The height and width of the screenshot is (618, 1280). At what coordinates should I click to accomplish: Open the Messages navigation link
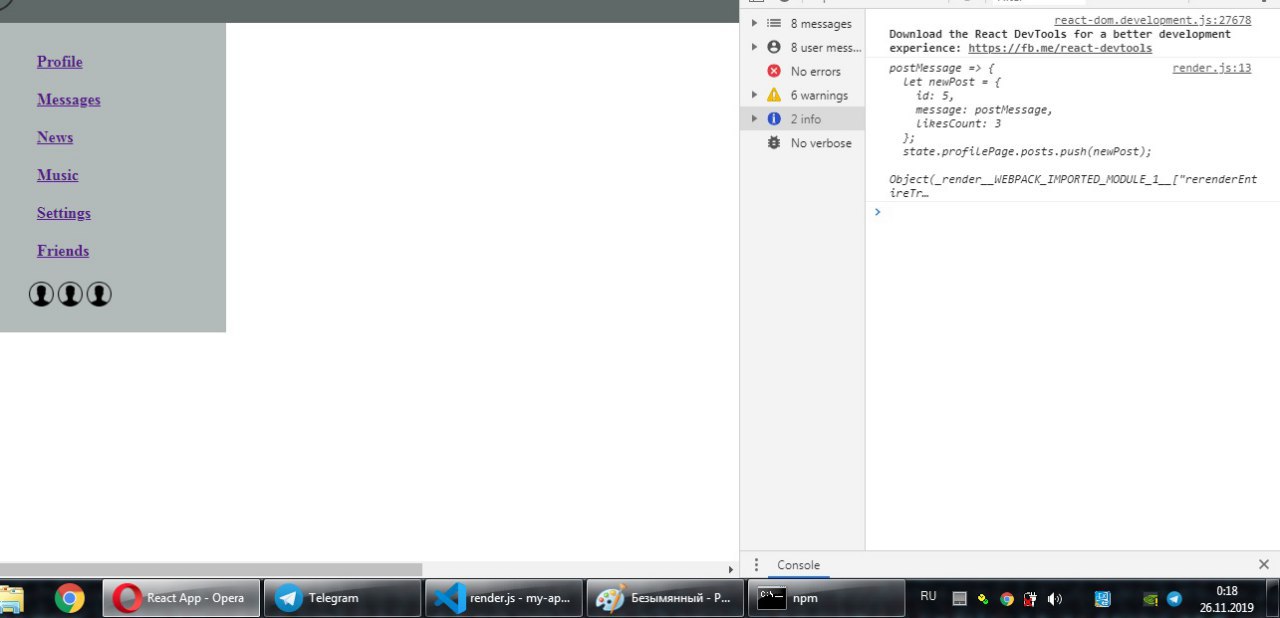pyautogui.click(x=69, y=100)
